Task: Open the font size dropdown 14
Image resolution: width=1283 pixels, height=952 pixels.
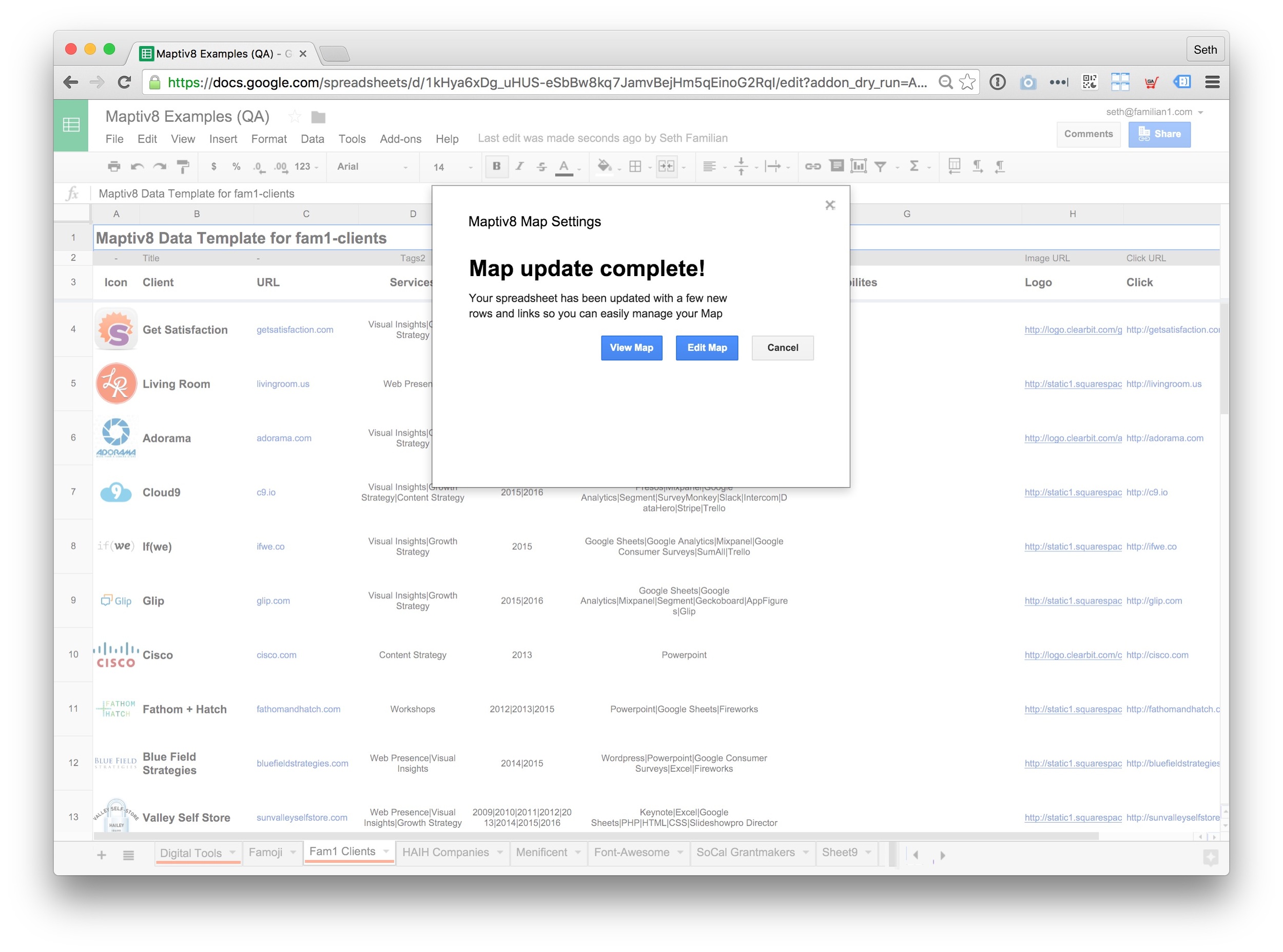Action: pyautogui.click(x=453, y=167)
